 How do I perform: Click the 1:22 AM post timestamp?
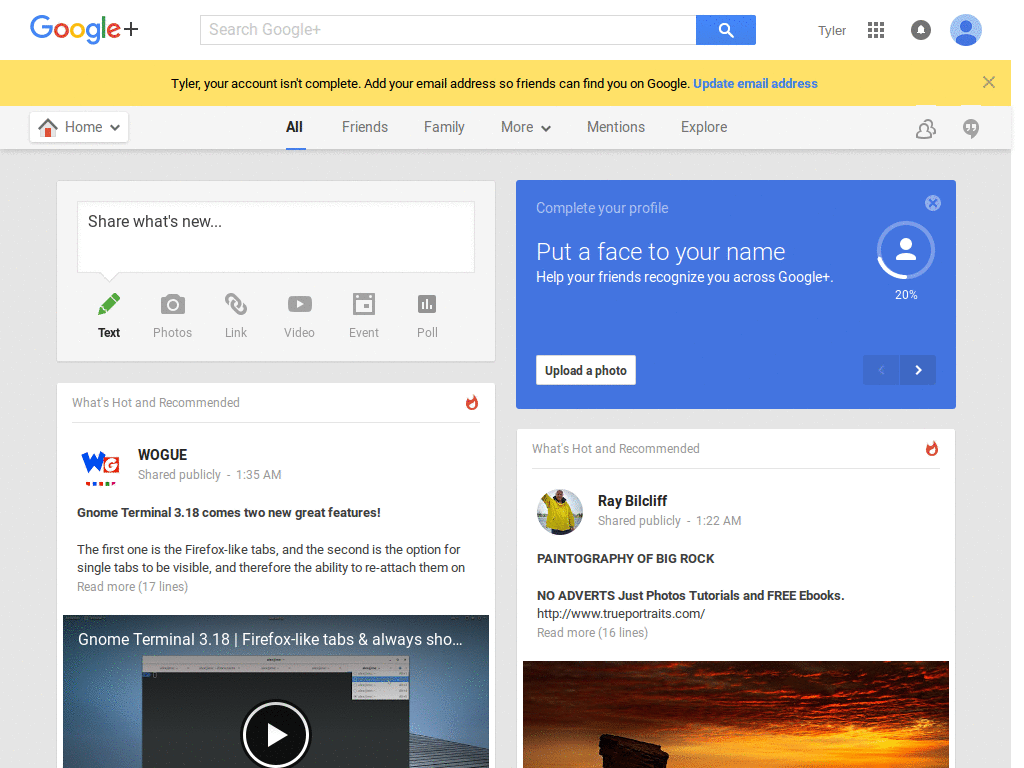click(x=718, y=521)
